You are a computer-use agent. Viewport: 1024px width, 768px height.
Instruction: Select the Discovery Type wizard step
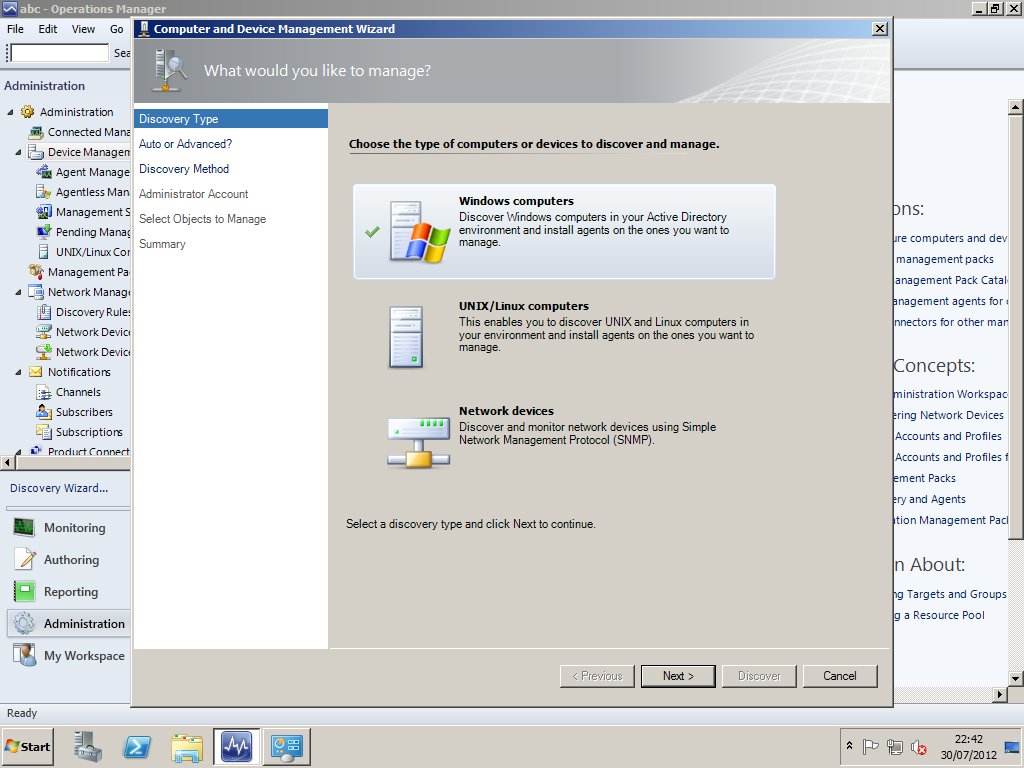pyautogui.click(x=231, y=119)
